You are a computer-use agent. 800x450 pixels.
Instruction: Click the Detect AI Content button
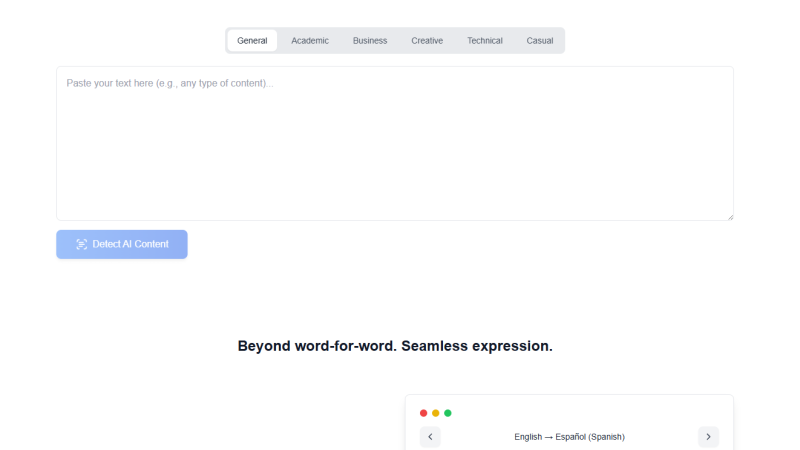coord(122,244)
